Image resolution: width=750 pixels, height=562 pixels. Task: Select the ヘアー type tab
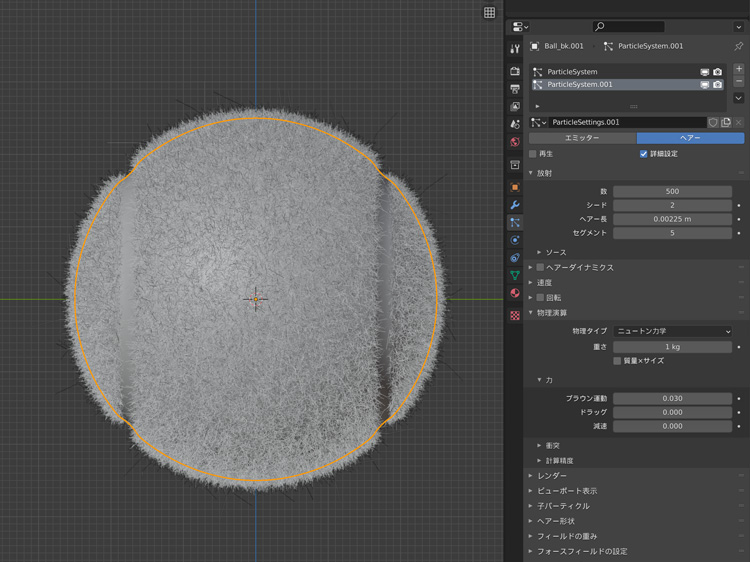tap(690, 138)
